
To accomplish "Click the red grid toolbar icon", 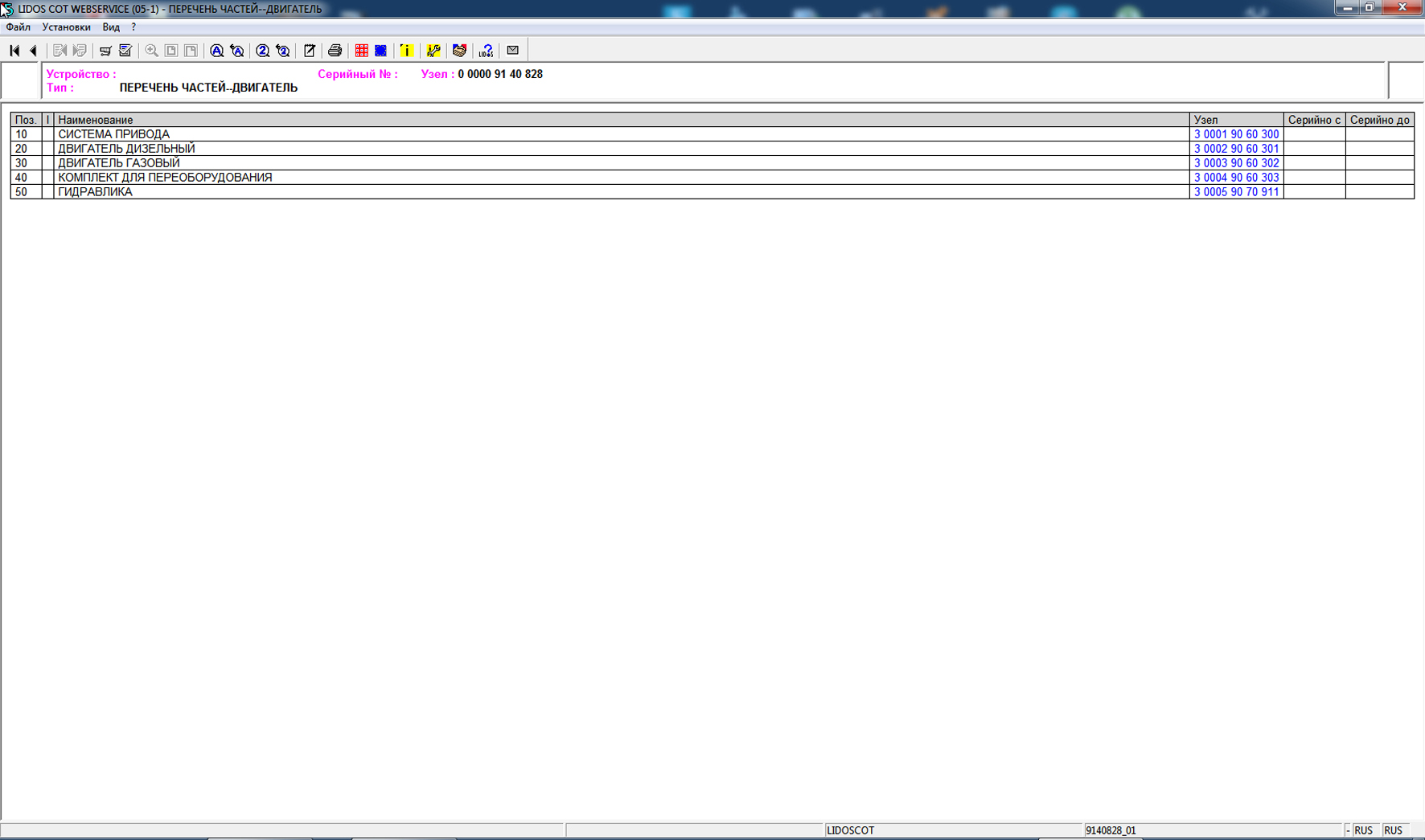I will pos(362,51).
